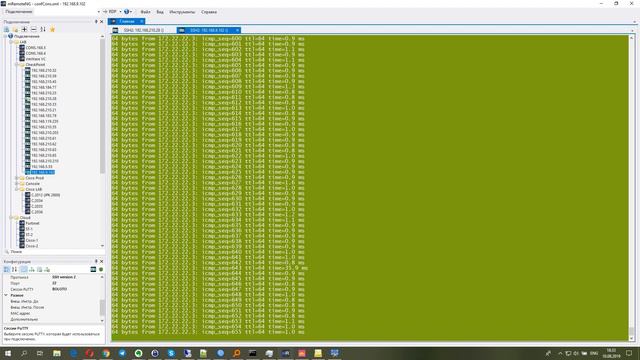The image size is (640, 360).
Task: Open the Файл menu
Action: (x=145, y=12)
